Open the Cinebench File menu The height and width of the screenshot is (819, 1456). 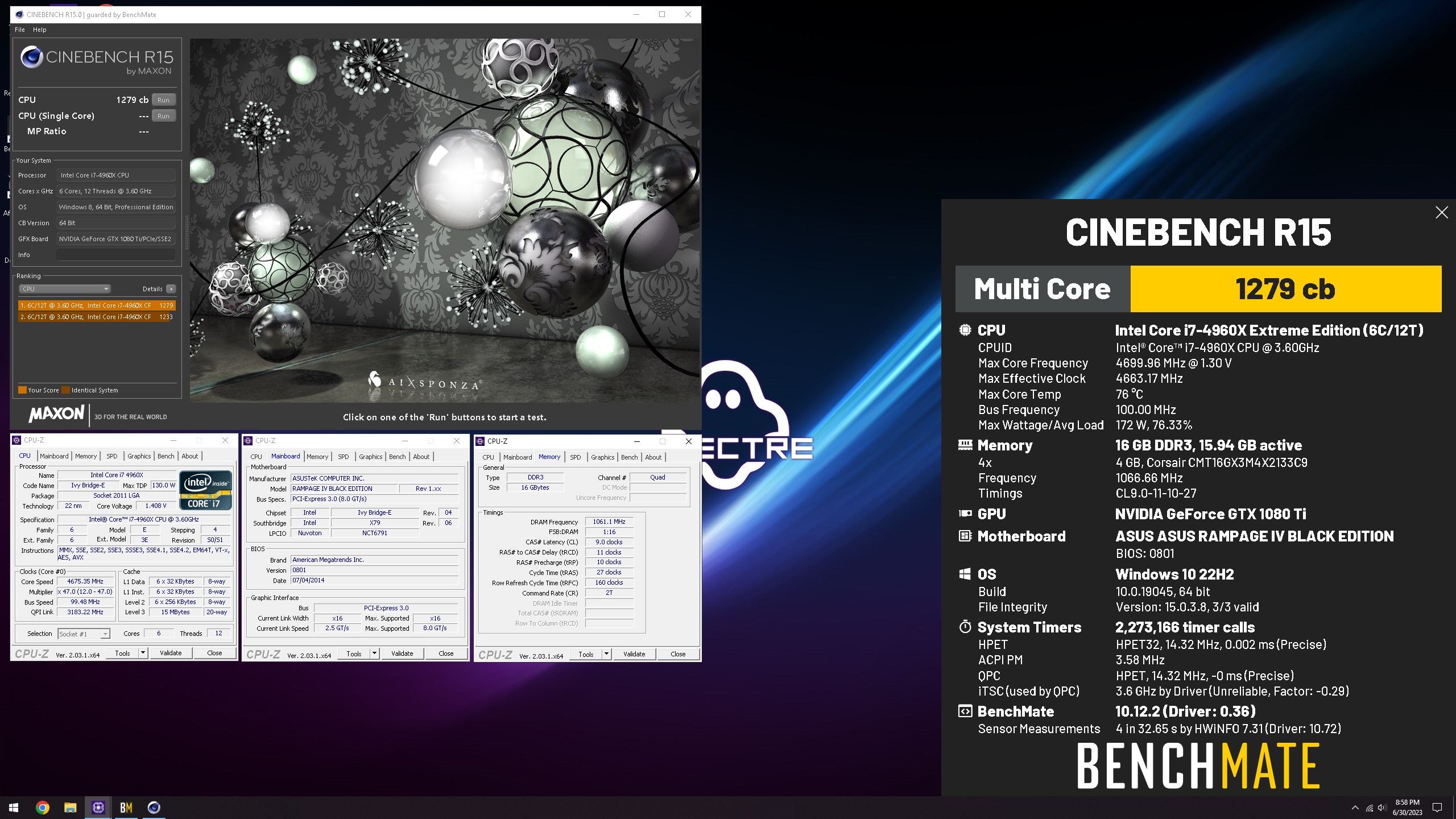click(x=19, y=30)
